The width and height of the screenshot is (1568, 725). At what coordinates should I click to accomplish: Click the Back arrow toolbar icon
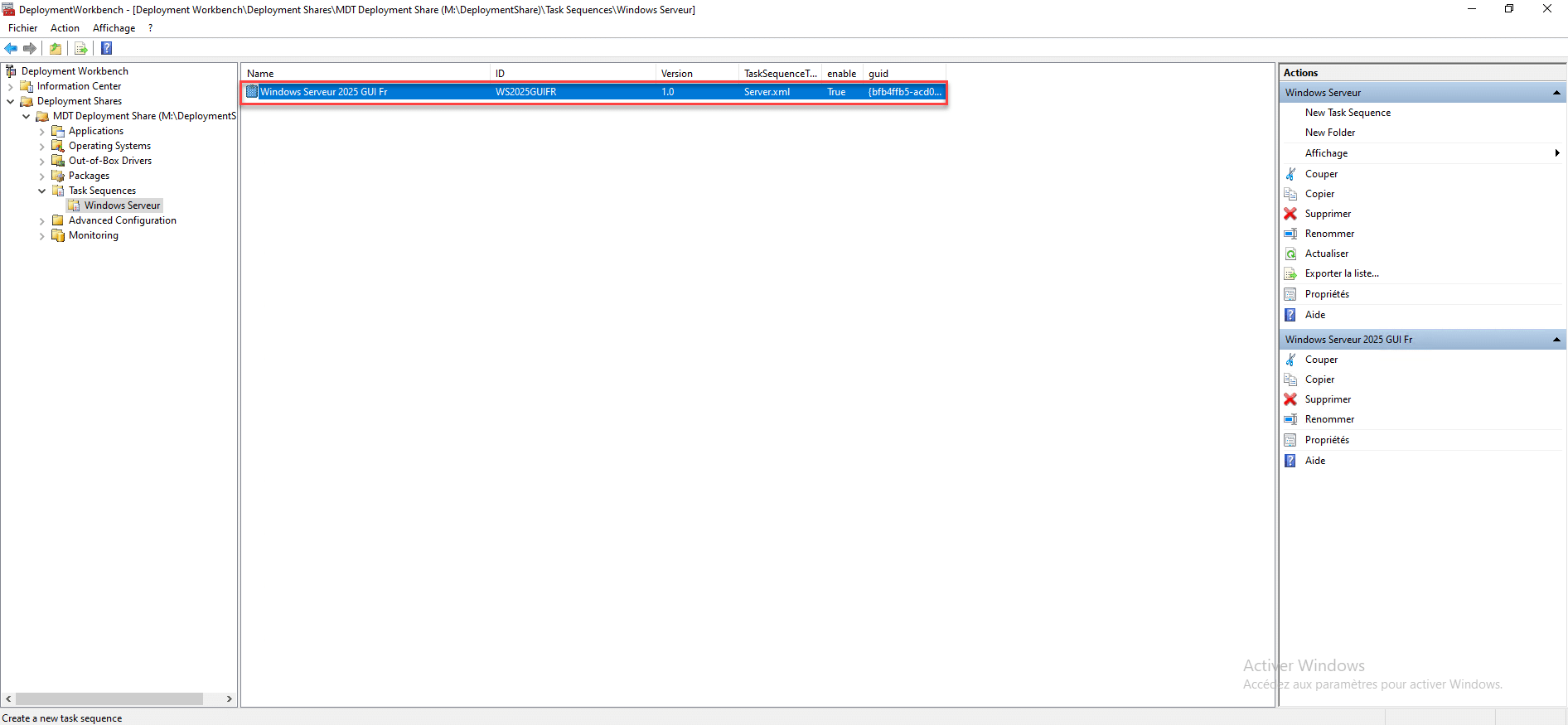click(12, 48)
